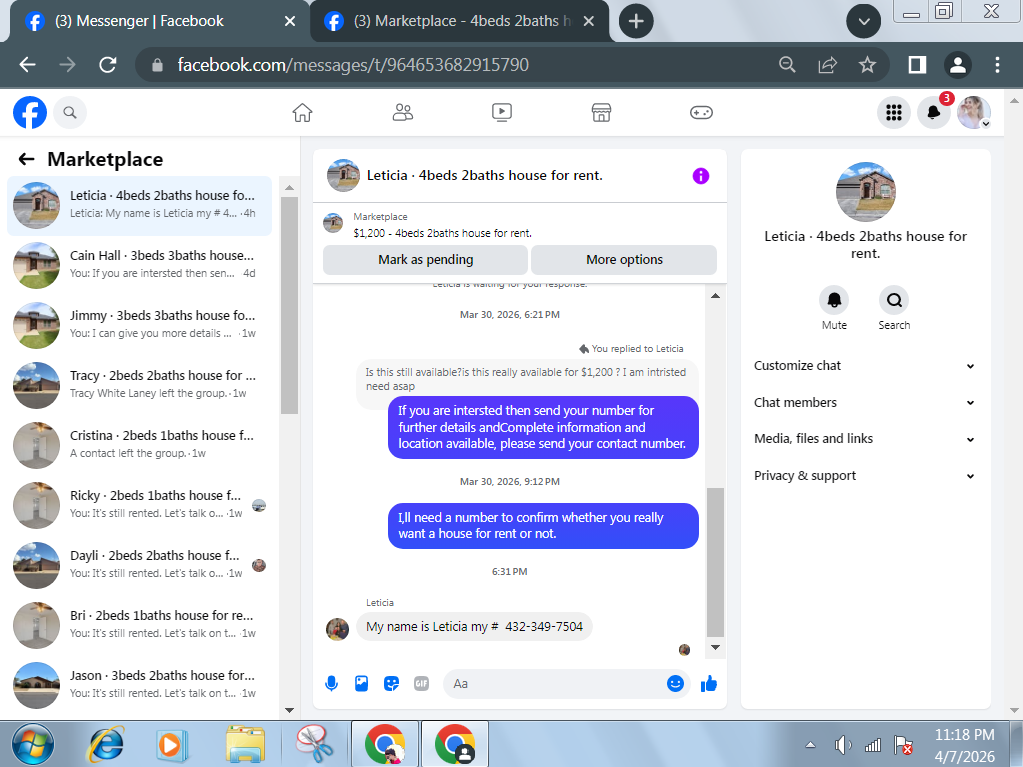Image resolution: width=1023 pixels, height=767 pixels.
Task: Expand Privacy & support section
Action: click(864, 475)
